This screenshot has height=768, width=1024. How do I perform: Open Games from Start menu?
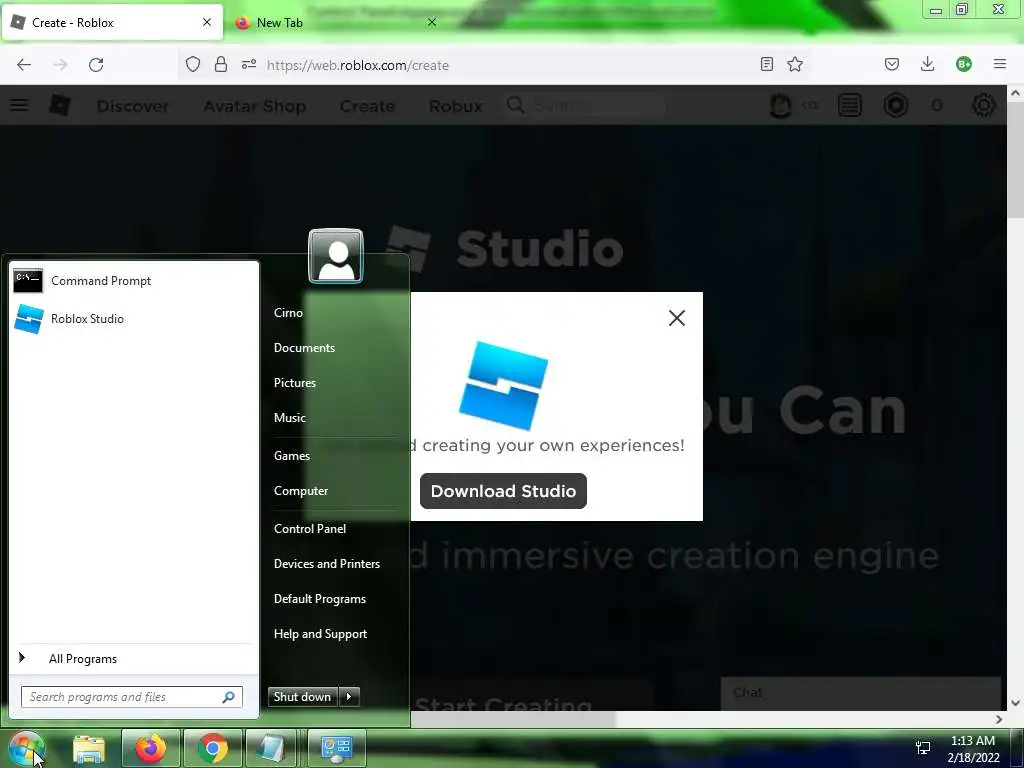coord(291,456)
